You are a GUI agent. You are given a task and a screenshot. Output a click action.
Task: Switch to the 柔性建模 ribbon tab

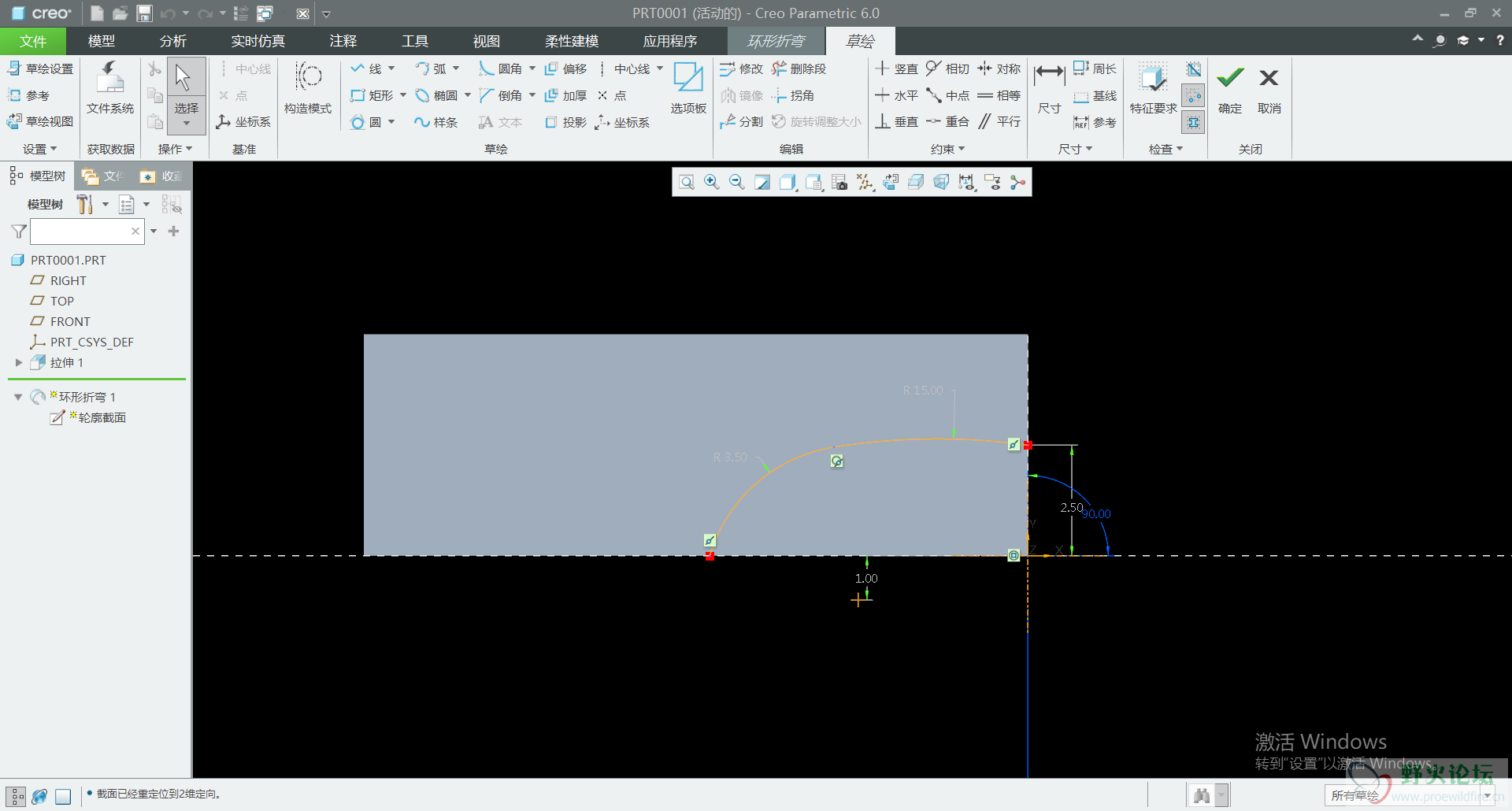pos(572,41)
